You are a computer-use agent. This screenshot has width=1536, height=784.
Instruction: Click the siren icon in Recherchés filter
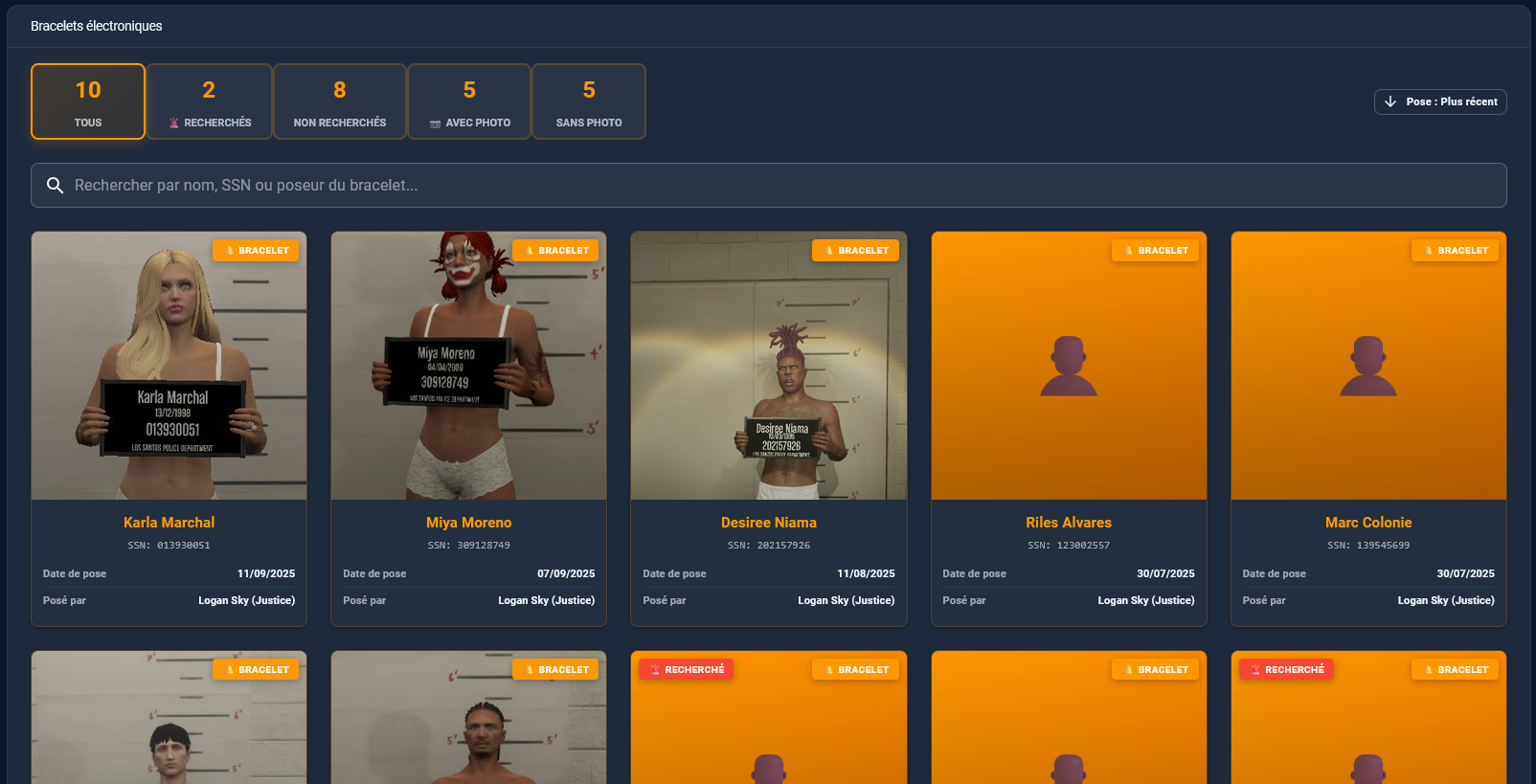tap(173, 123)
